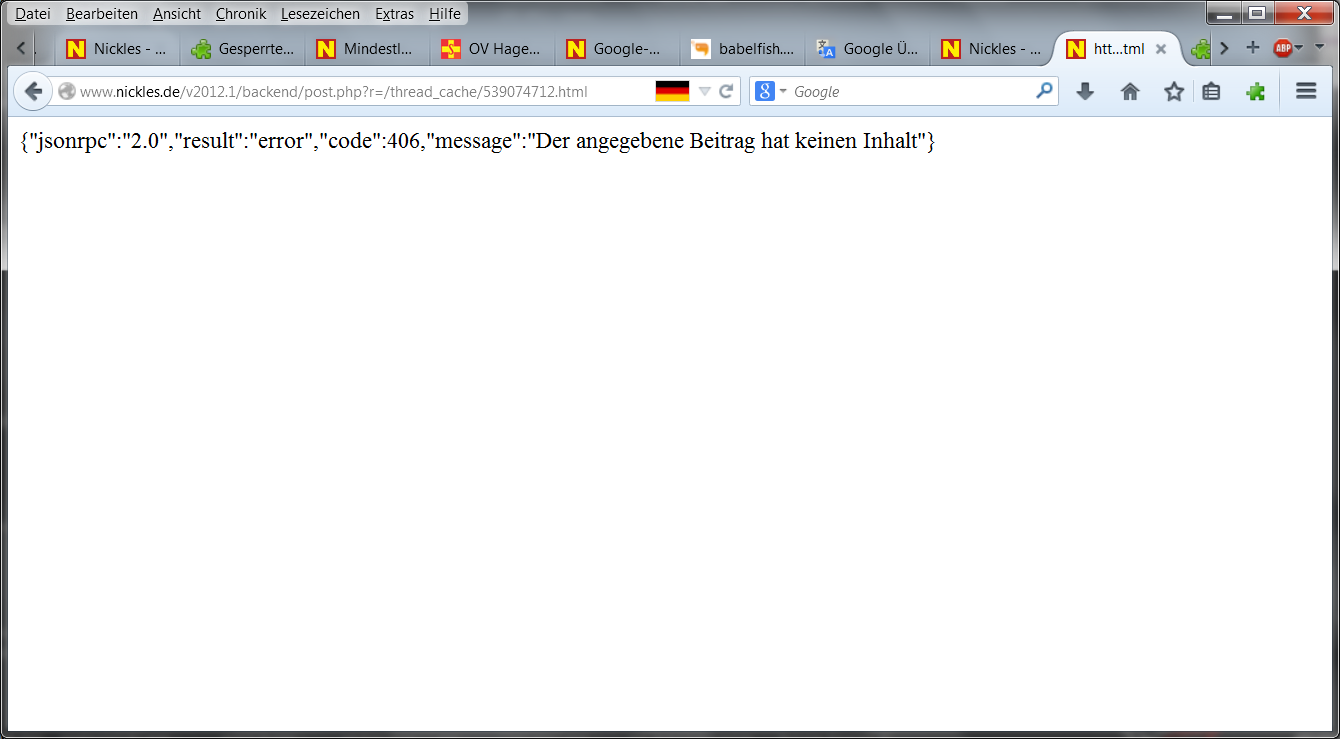
Task: Open the Adblock Plus dropdown arrow
Action: click(1299, 48)
